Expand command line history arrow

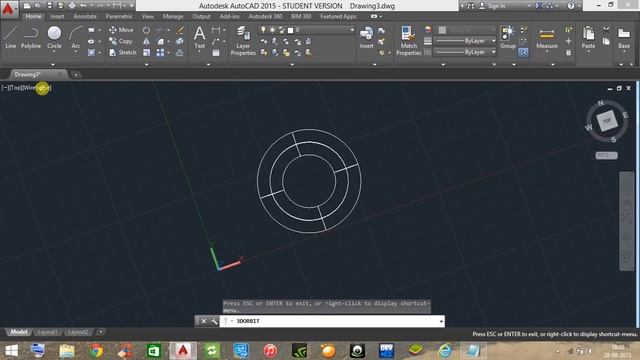point(441,322)
